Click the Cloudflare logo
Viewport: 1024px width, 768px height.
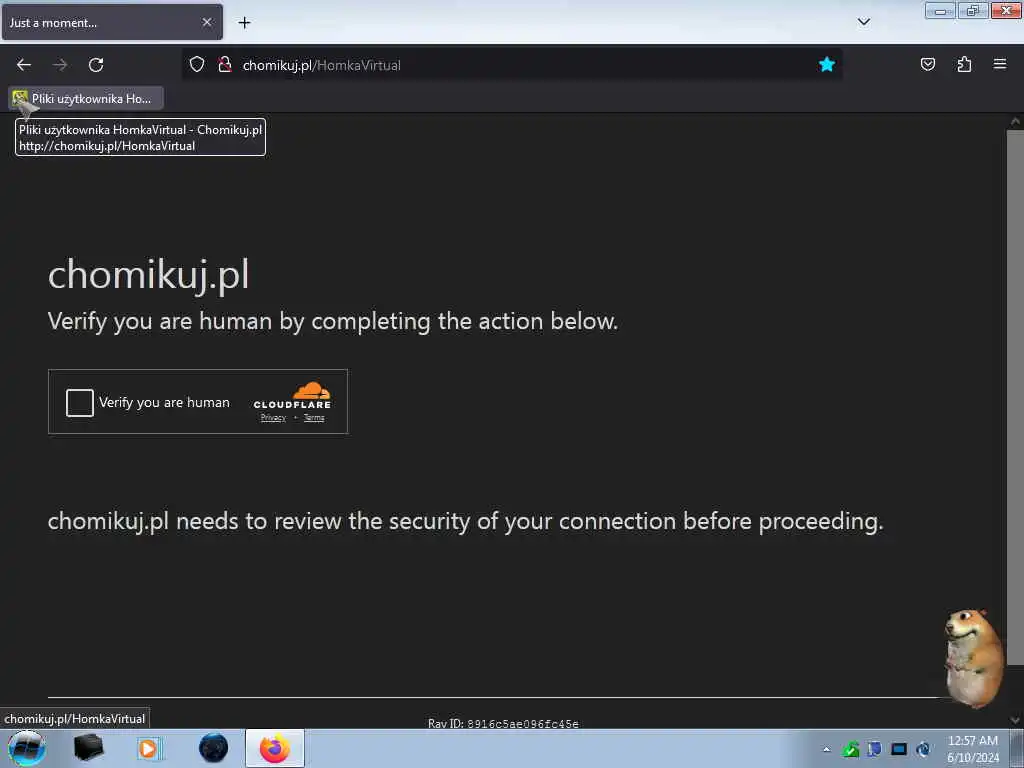point(293,396)
